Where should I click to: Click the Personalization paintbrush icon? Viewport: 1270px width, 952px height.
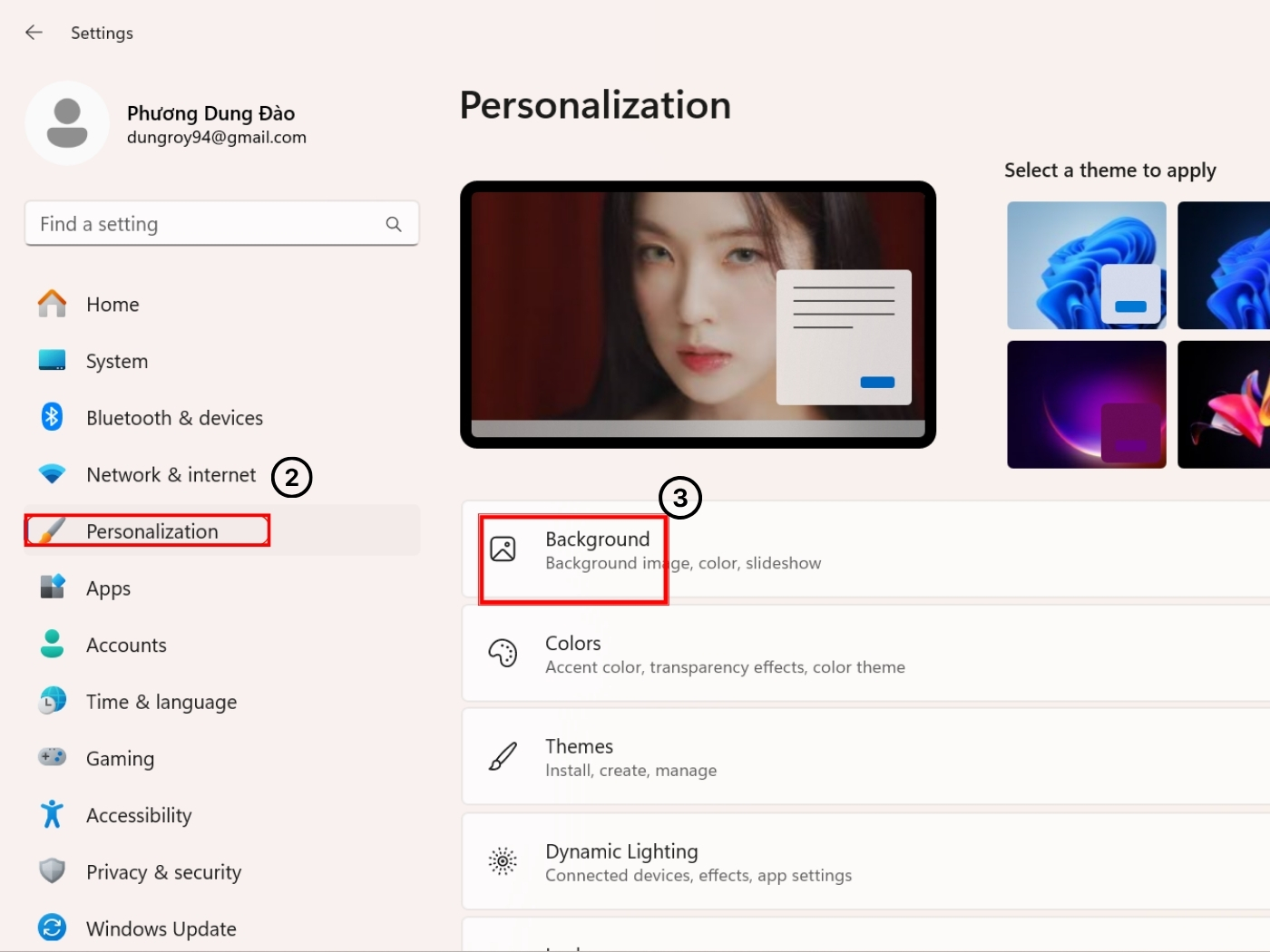click(52, 530)
